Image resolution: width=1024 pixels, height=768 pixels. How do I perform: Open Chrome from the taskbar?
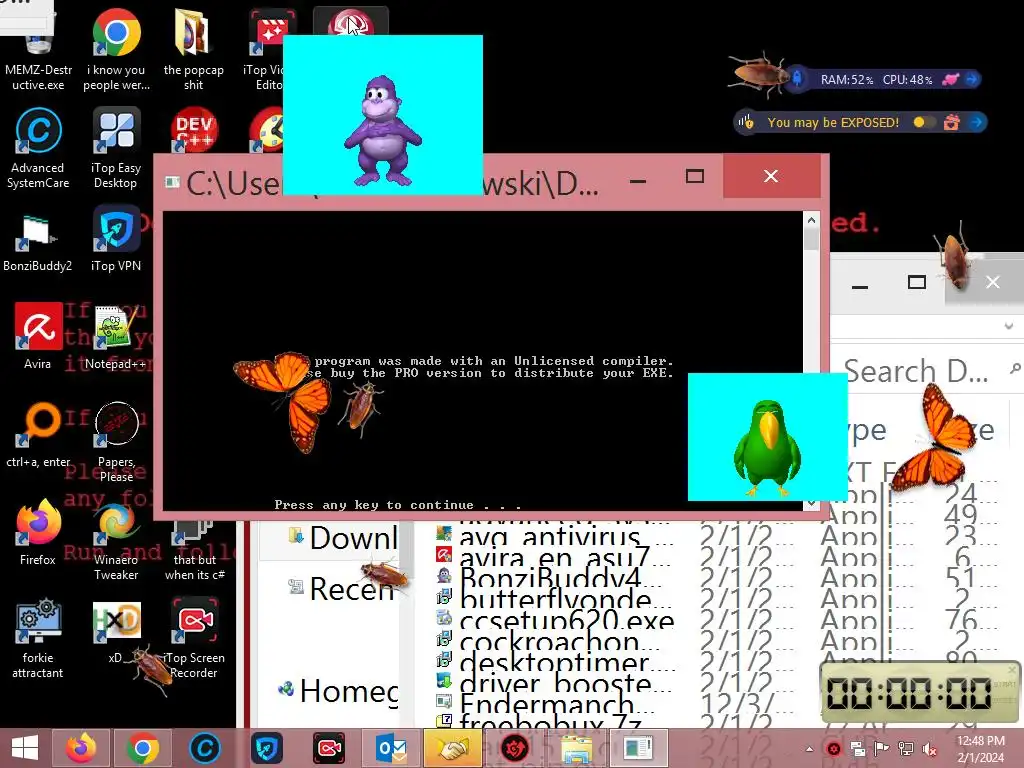pos(143,748)
